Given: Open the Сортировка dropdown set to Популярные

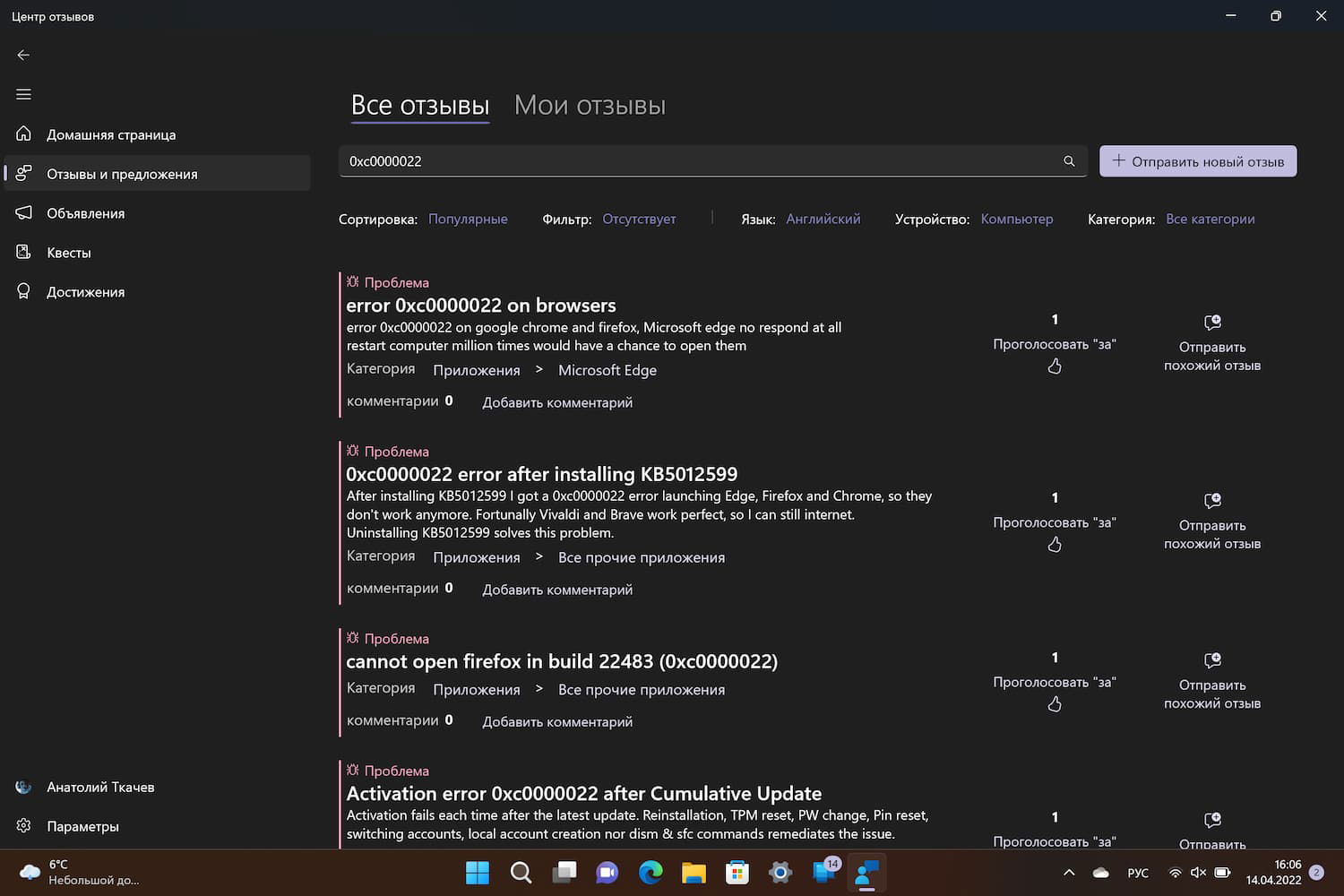Looking at the screenshot, I should tap(468, 219).
